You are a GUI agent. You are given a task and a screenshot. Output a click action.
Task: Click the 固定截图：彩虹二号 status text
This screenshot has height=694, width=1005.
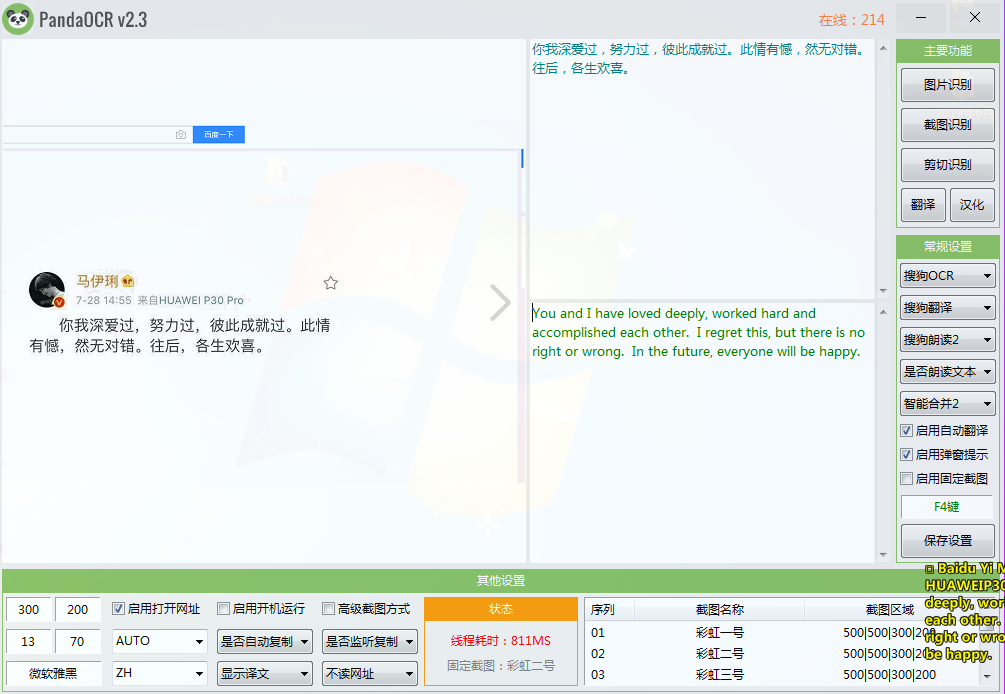[501, 666]
